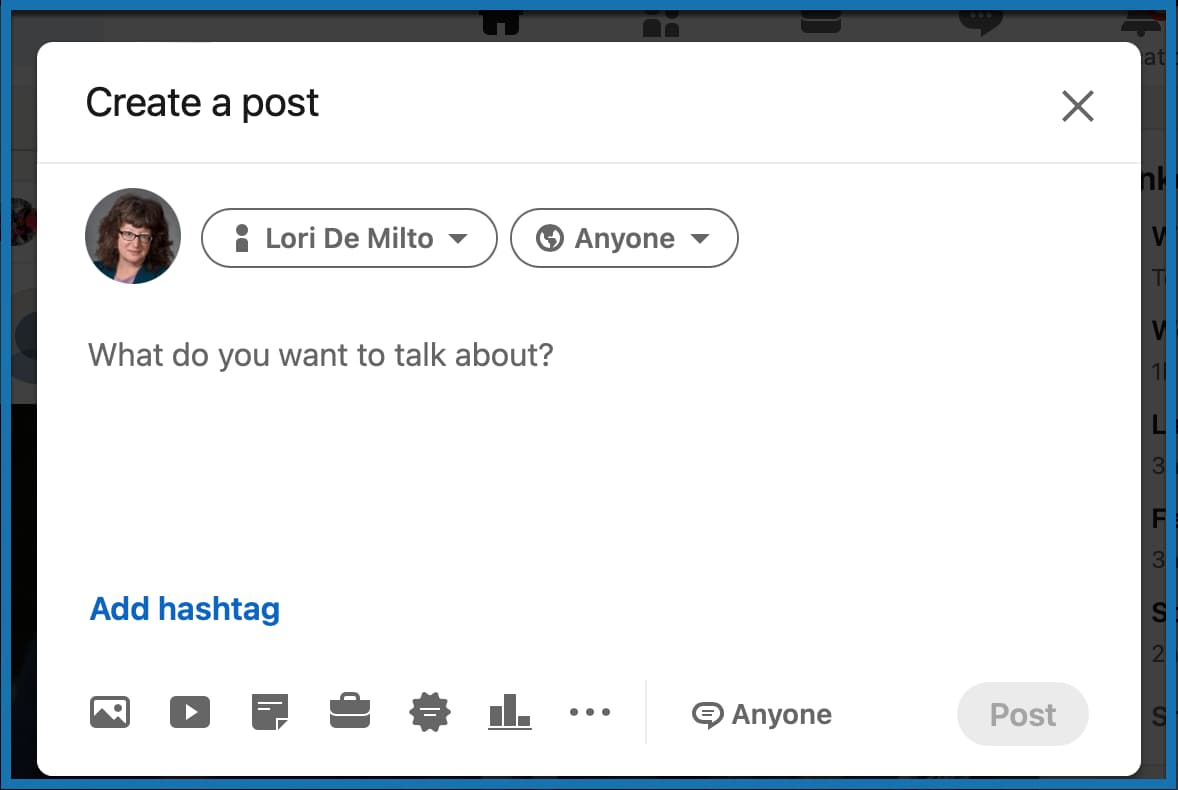The image size is (1178, 790).
Task: Open the Lori De Milto profile dropdown
Action: [x=348, y=238]
